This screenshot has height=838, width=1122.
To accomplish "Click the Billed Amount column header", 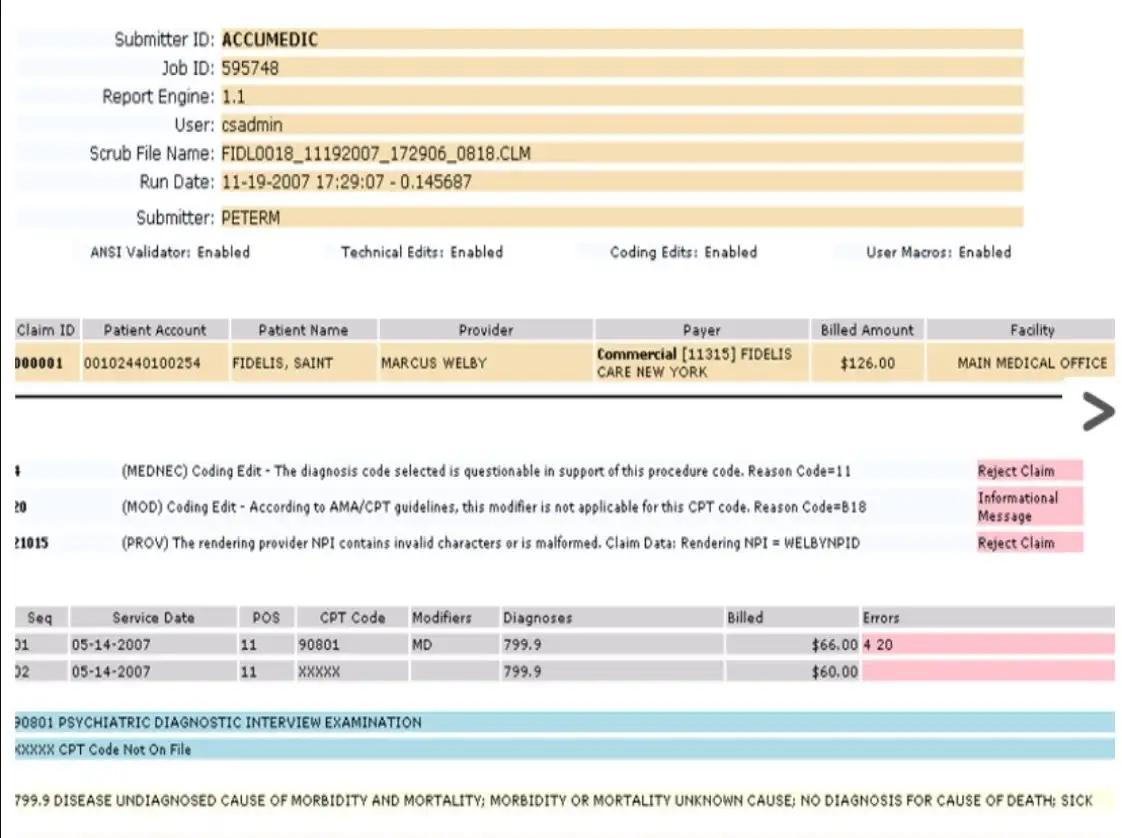I will (x=867, y=329).
